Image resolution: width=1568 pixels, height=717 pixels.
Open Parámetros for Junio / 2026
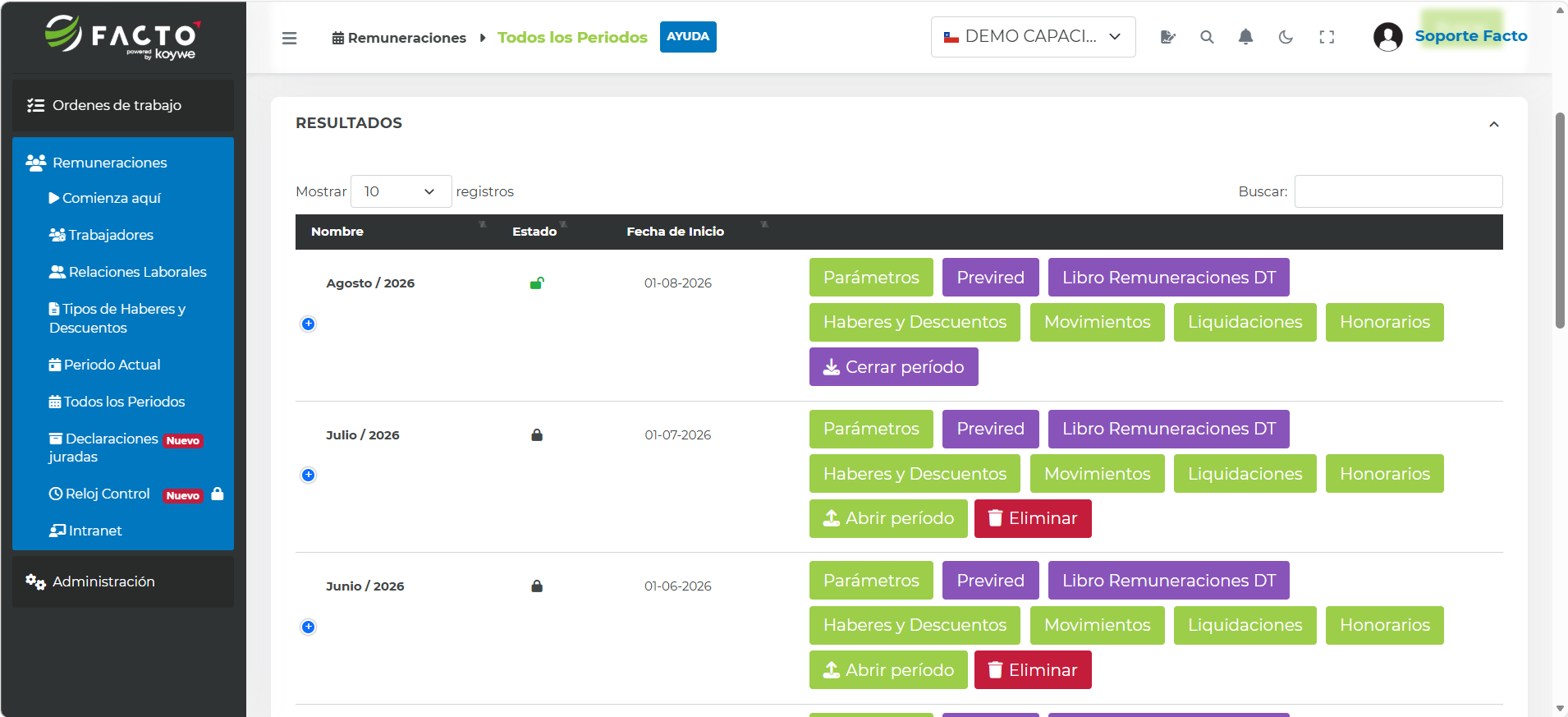click(x=871, y=581)
